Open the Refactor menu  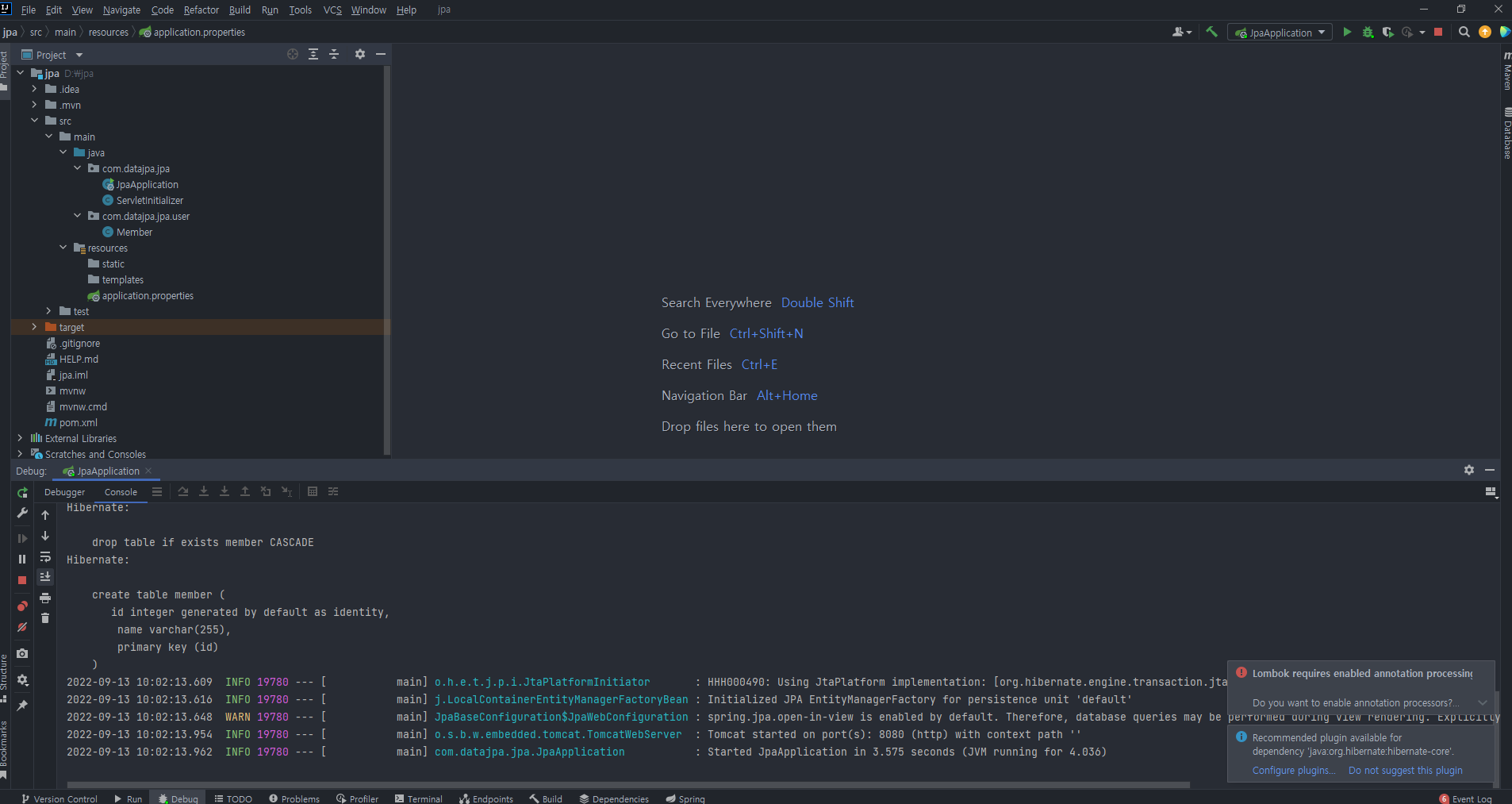pyautogui.click(x=201, y=10)
